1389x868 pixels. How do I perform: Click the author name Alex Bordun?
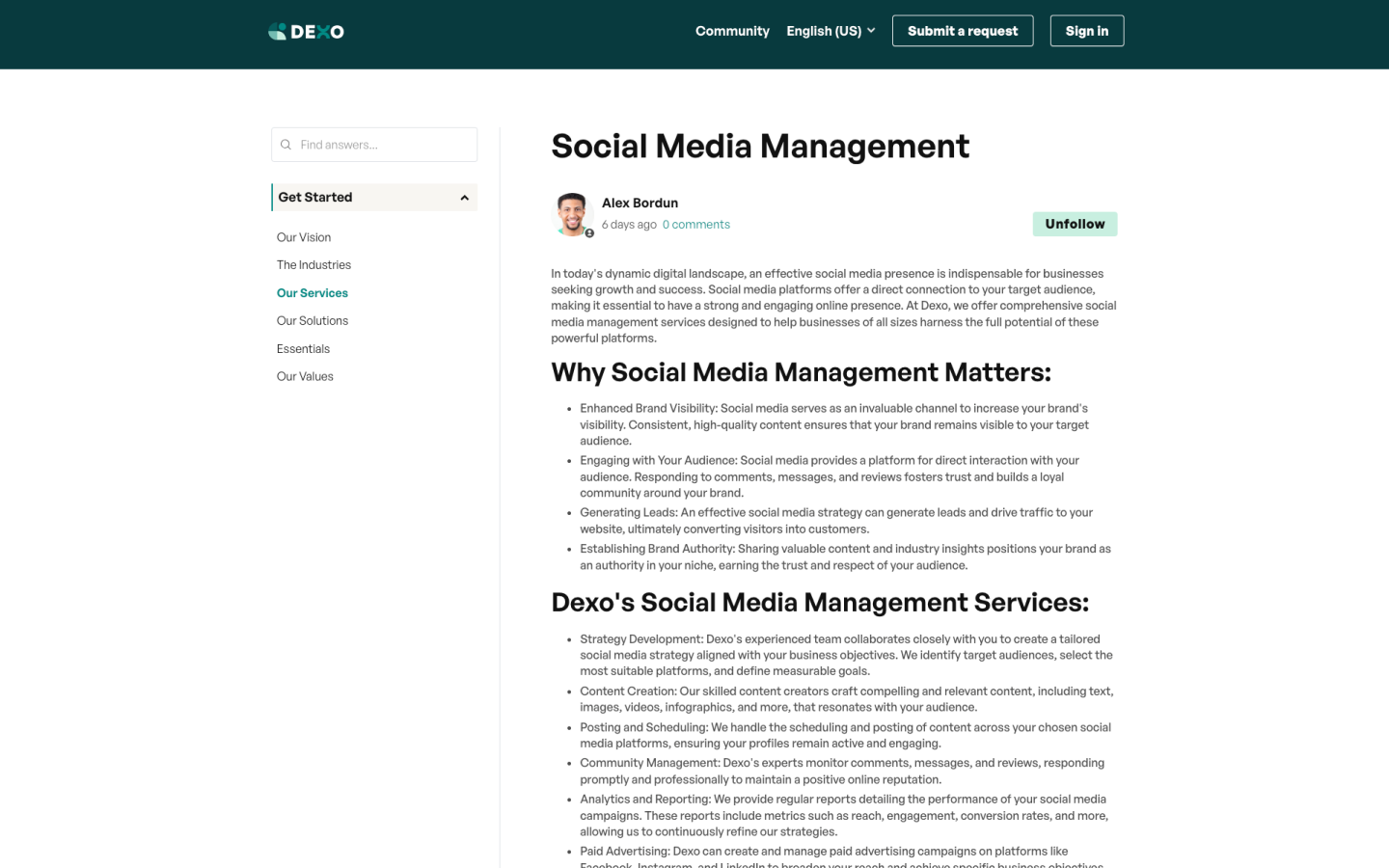(640, 203)
